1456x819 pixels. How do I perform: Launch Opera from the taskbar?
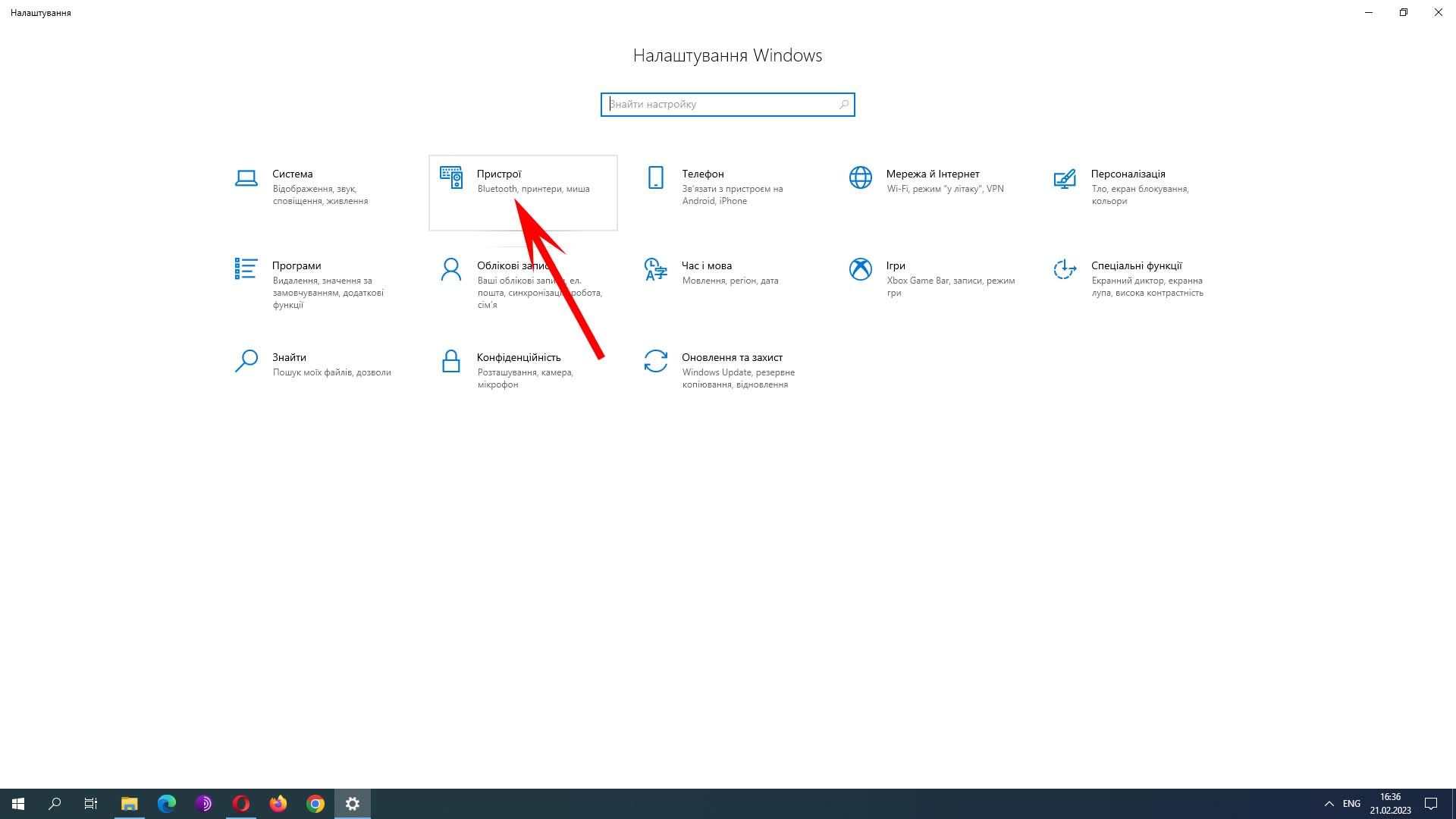pos(241,804)
